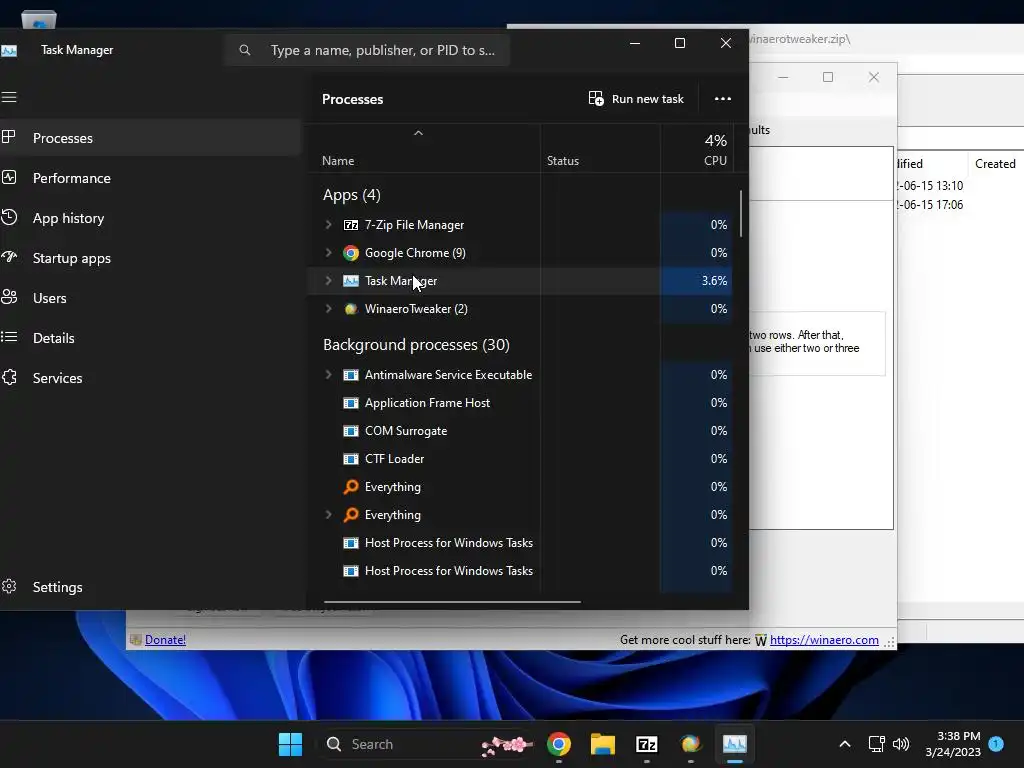Image resolution: width=1024 pixels, height=768 pixels.
Task: Select the Background processes (30) heading
Action: tap(416, 344)
